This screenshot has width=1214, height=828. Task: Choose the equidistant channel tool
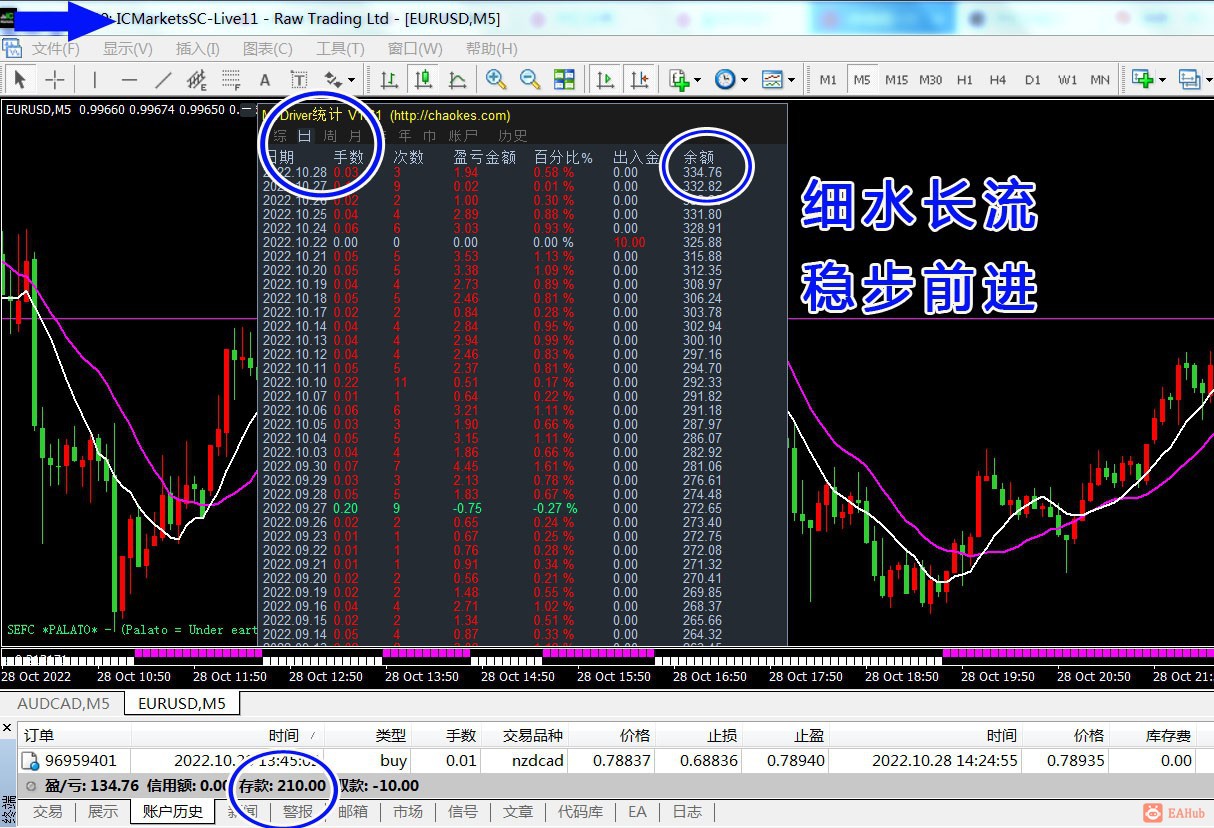click(197, 80)
